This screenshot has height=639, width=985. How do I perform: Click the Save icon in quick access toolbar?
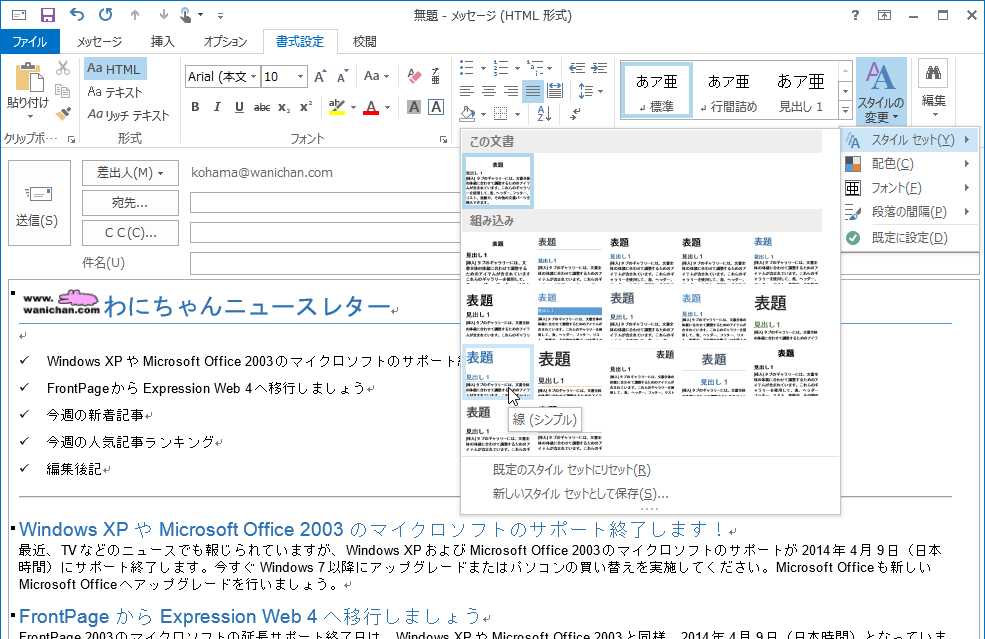pos(47,14)
